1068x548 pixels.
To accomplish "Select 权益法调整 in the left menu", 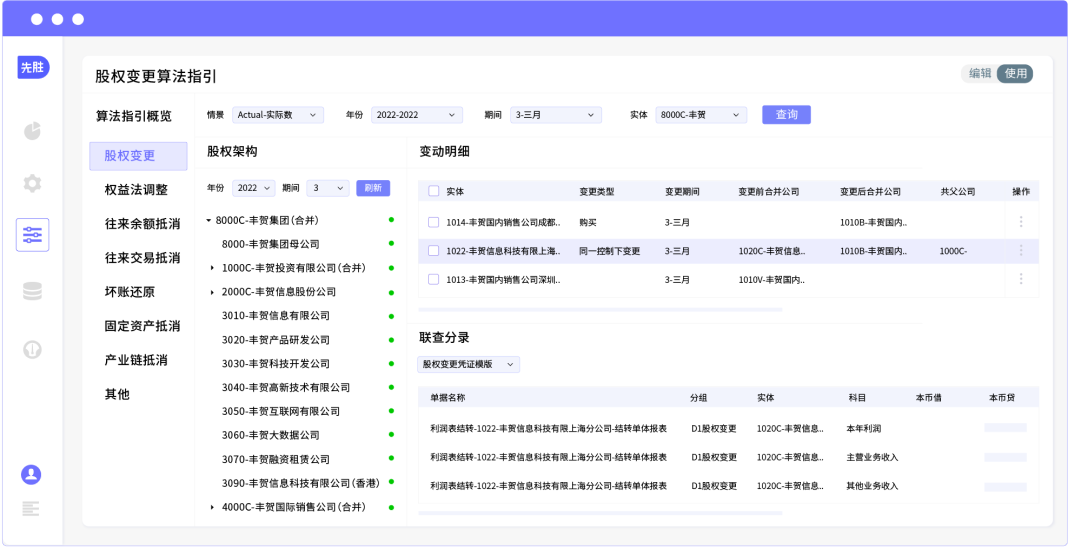I will 136,190.
